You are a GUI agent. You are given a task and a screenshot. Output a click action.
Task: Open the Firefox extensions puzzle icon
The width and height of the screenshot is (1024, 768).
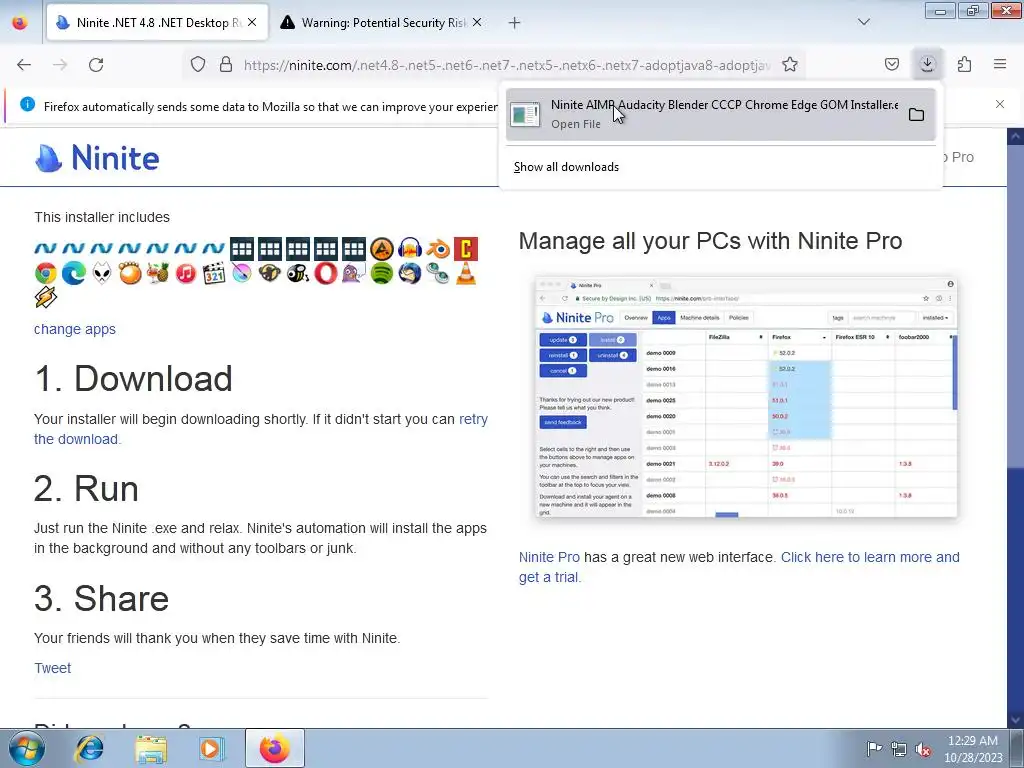coord(964,64)
